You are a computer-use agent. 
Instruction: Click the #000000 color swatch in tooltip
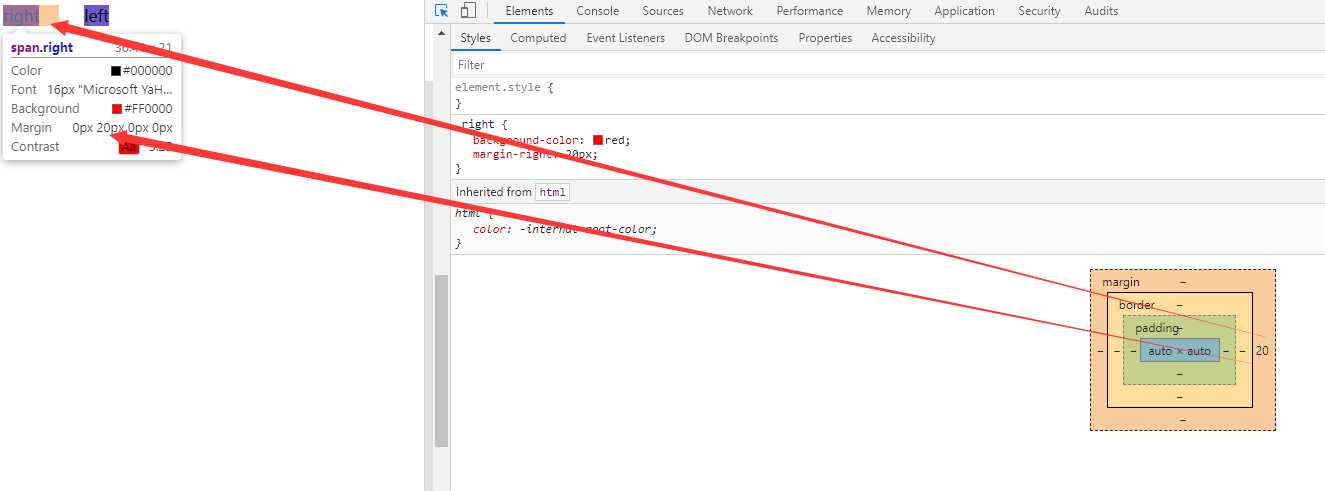click(116, 71)
